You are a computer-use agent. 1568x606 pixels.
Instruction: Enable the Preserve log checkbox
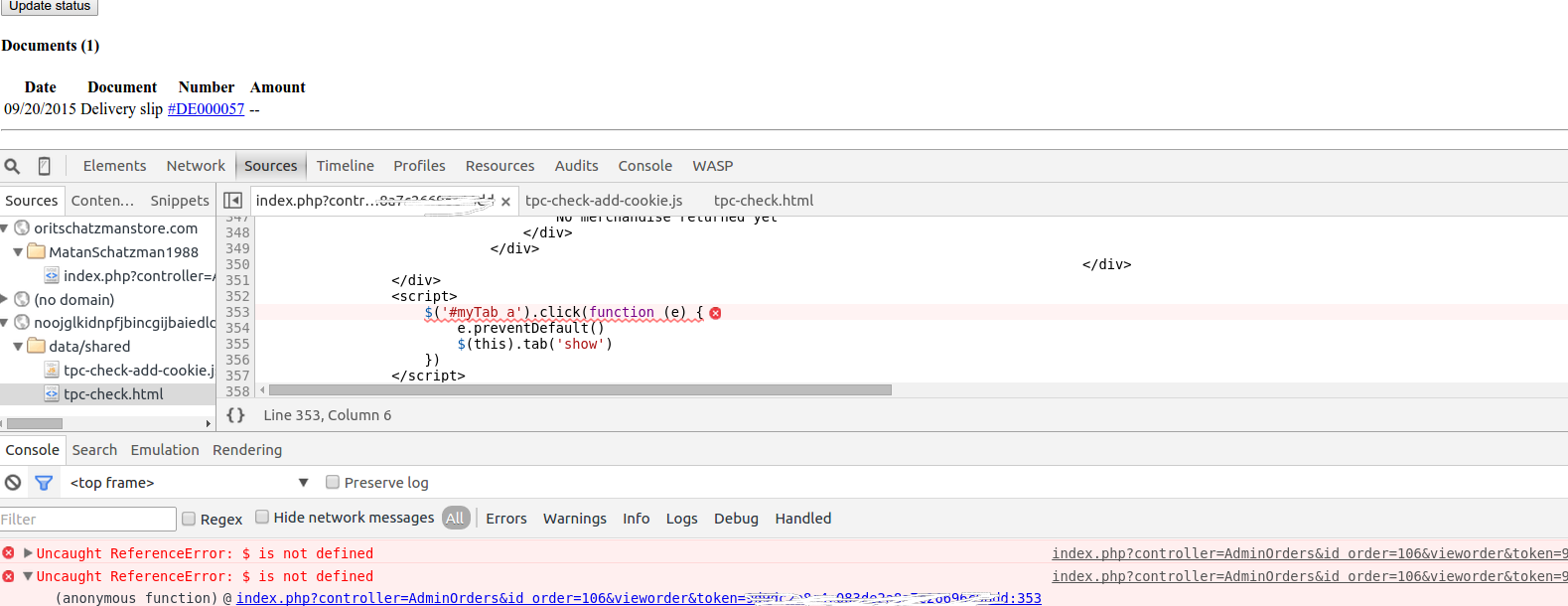(333, 482)
